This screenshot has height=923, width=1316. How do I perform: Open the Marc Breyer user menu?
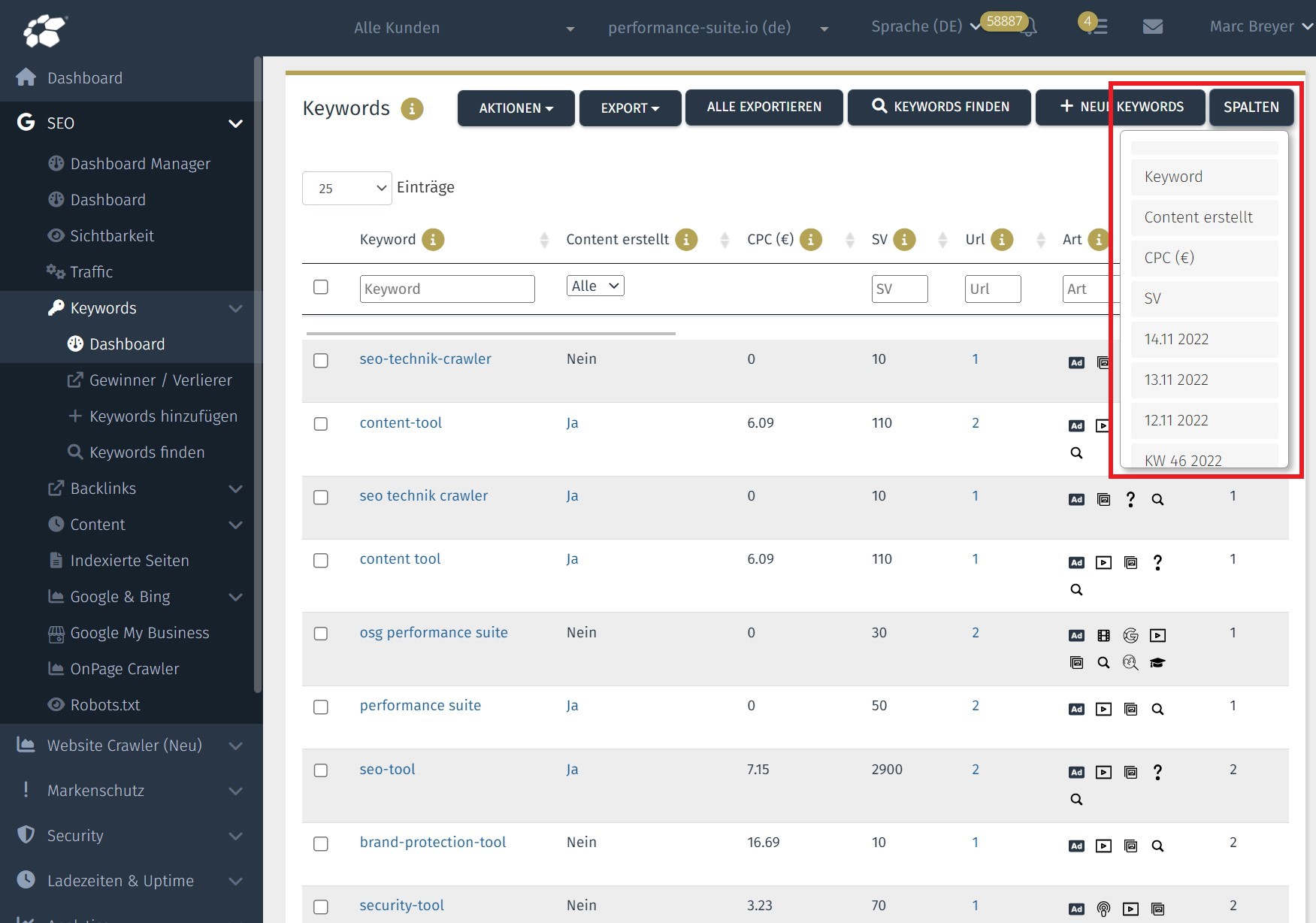tap(1261, 27)
